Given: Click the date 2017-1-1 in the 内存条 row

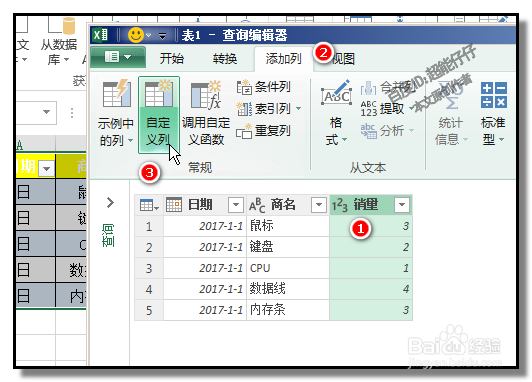Looking at the screenshot, I should point(205,310).
